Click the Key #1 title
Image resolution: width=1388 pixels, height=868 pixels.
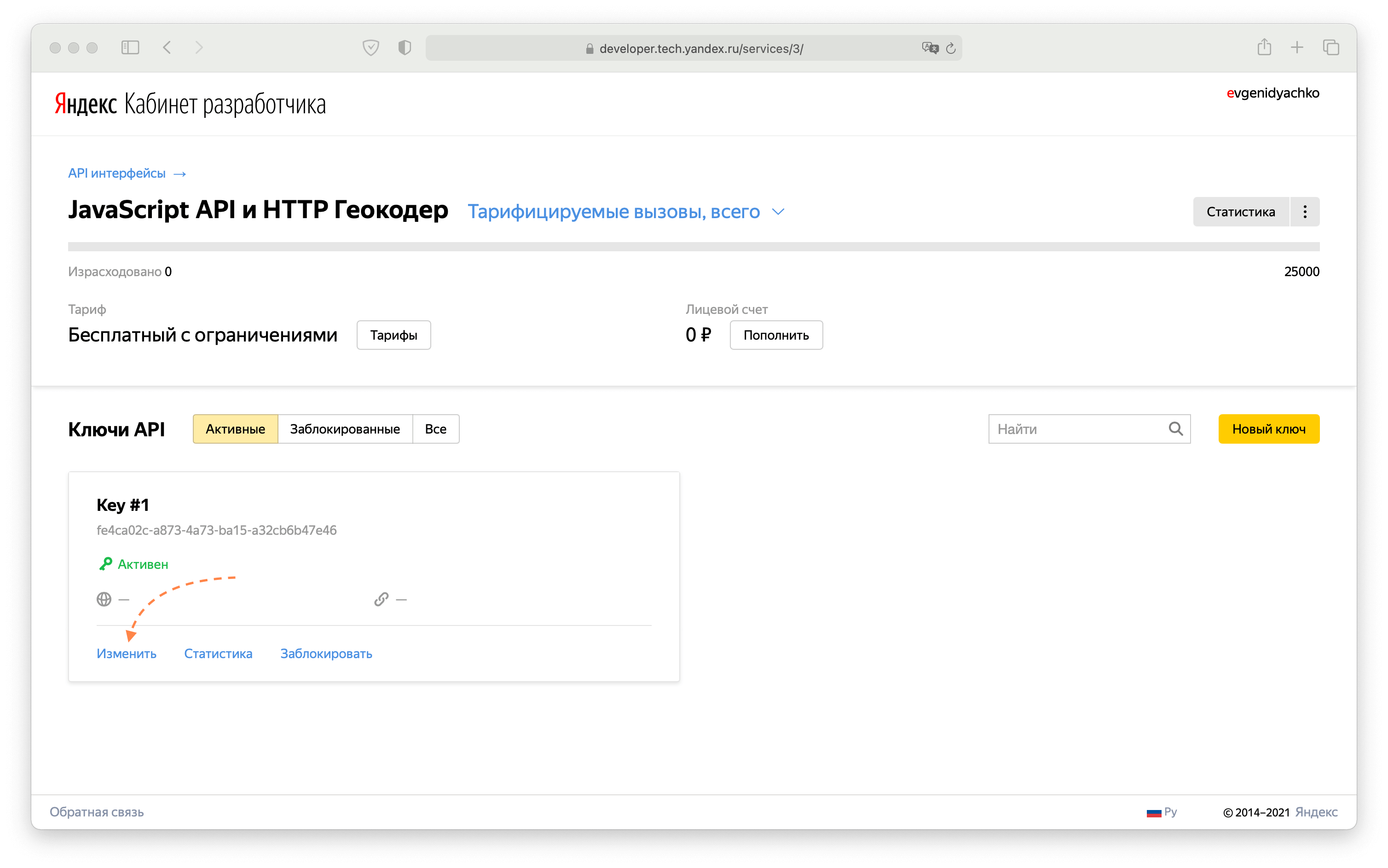[x=123, y=505]
